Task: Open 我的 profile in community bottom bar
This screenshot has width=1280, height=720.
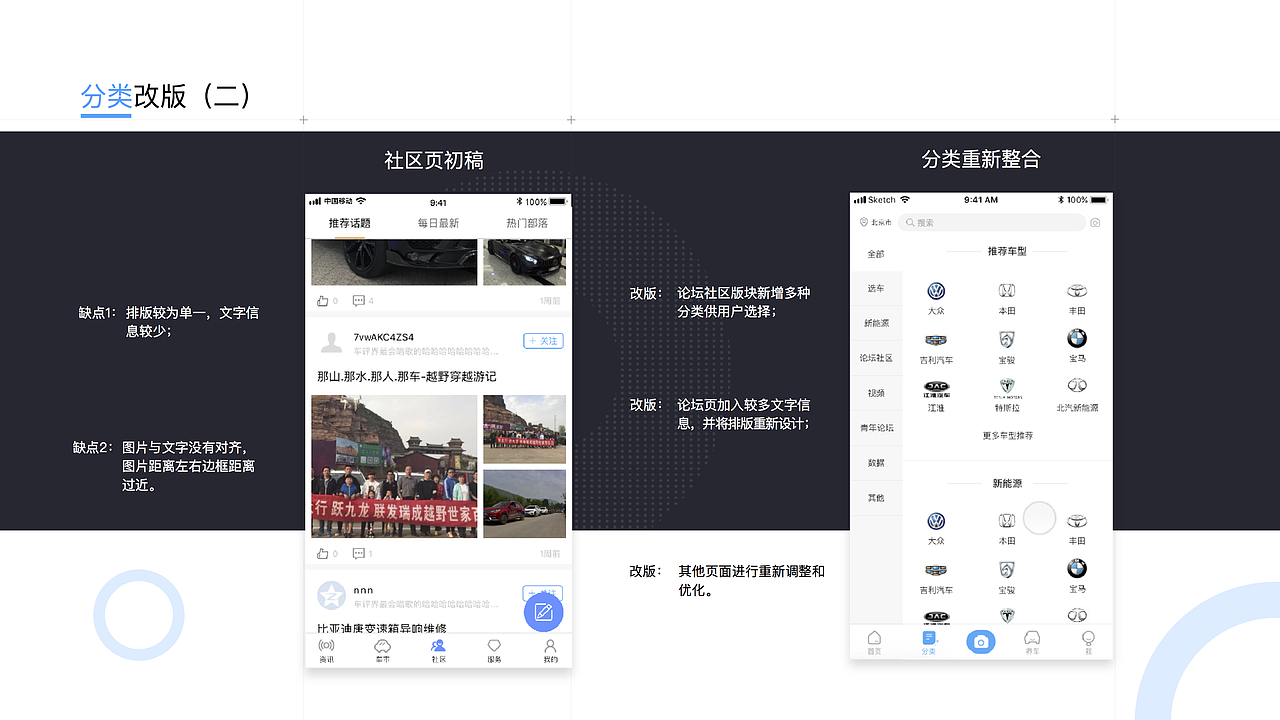Action: [550, 651]
